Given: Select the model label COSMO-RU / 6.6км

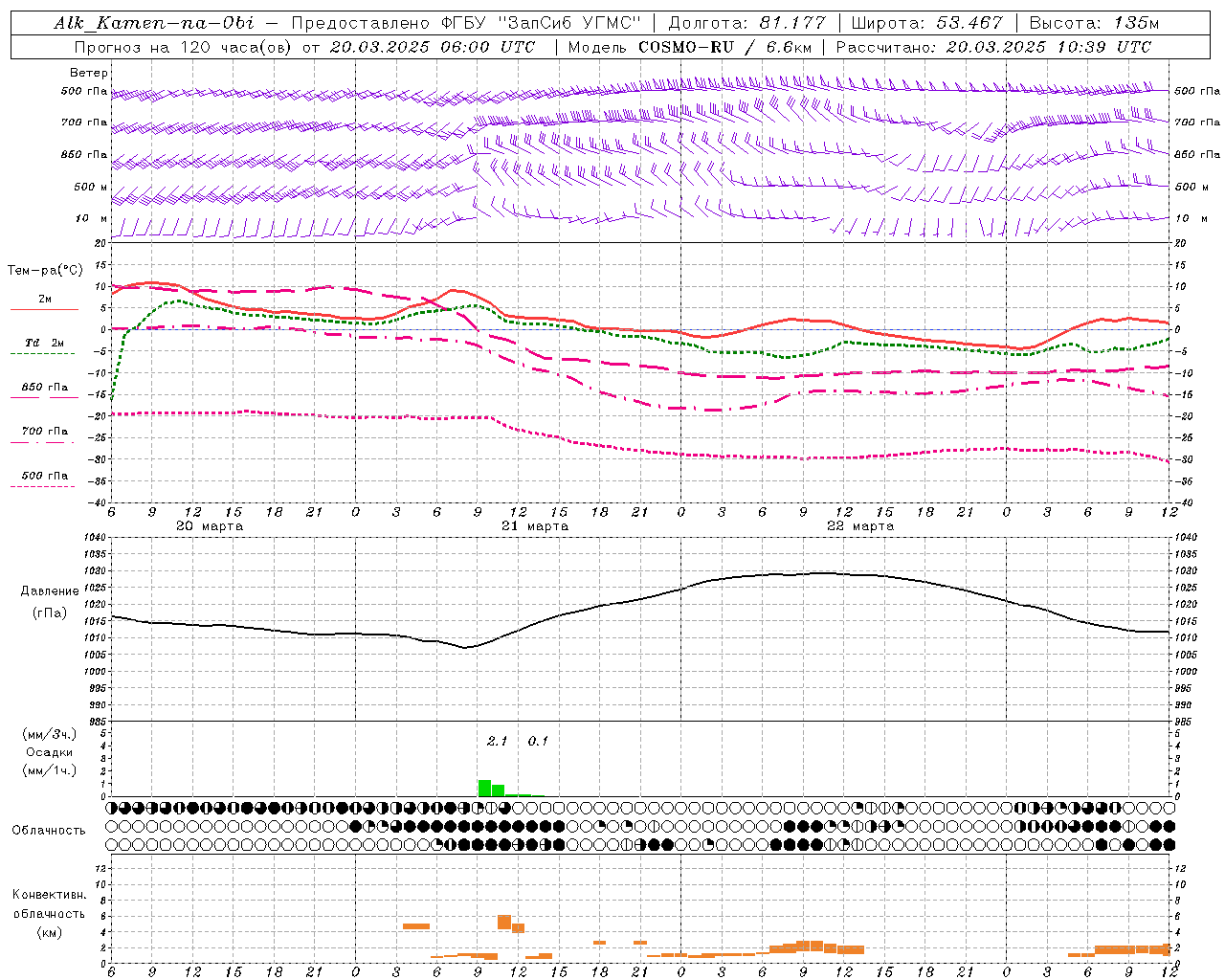Looking at the screenshot, I should 724,47.
